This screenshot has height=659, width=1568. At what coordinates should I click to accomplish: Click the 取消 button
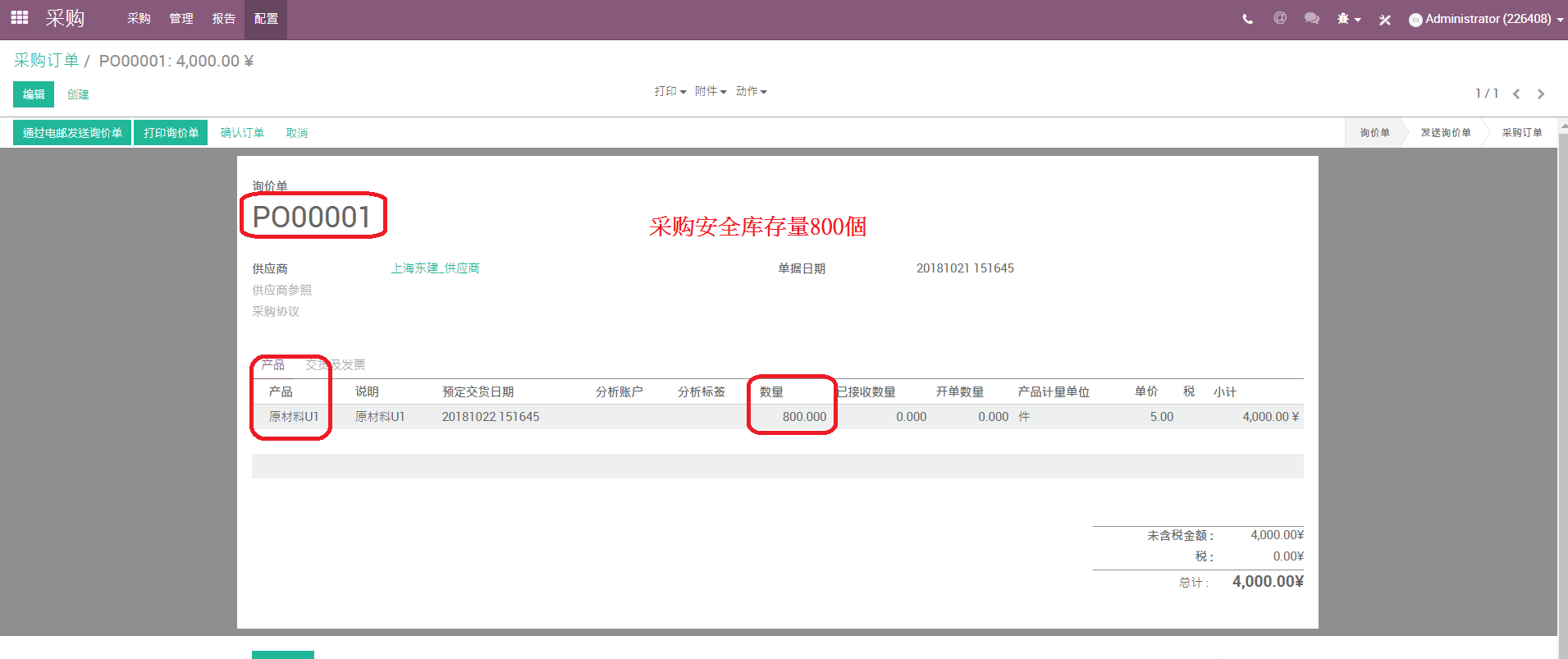click(297, 133)
